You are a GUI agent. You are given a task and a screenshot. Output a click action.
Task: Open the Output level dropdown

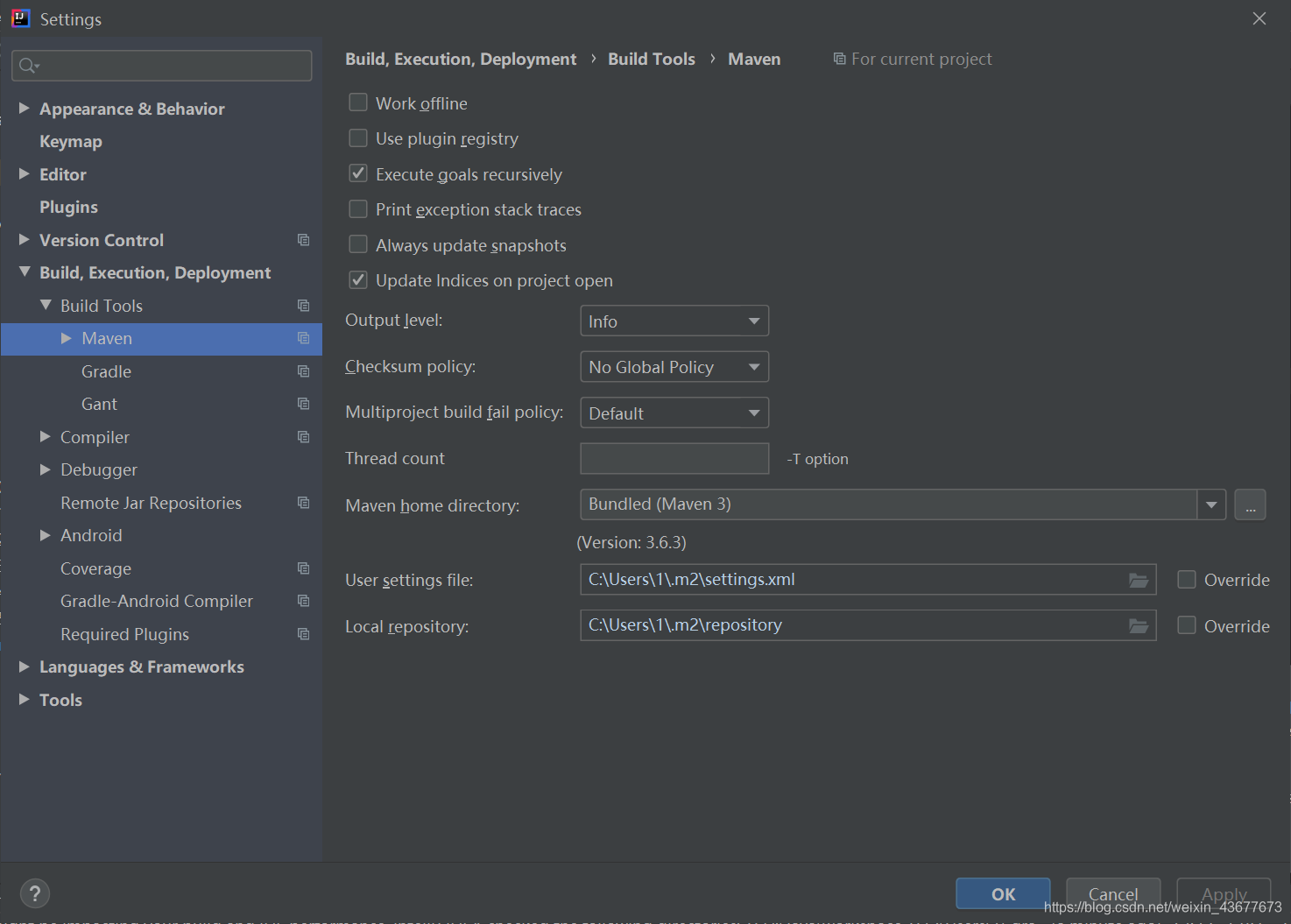[x=674, y=321]
